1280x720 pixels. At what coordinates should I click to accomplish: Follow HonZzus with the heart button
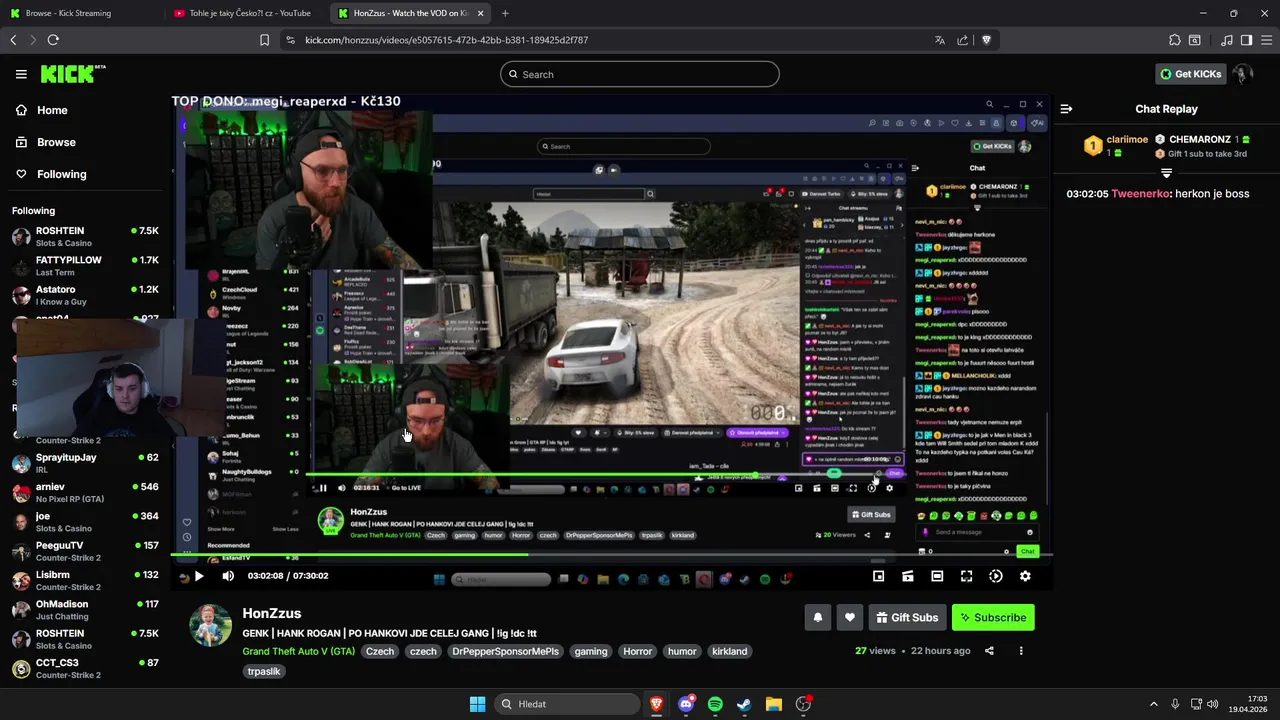click(850, 618)
